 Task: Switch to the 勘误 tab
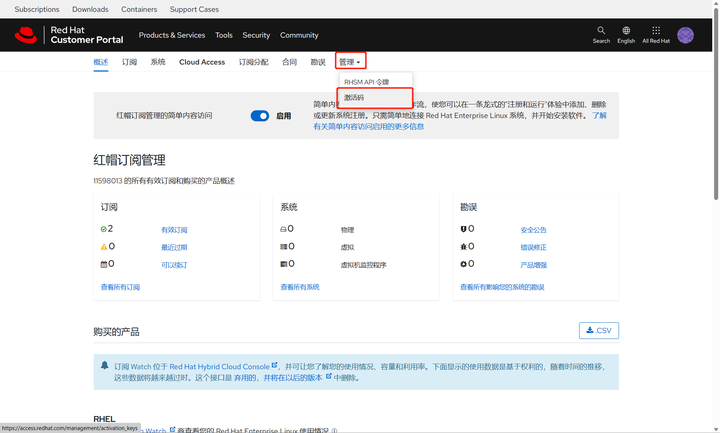click(x=318, y=62)
